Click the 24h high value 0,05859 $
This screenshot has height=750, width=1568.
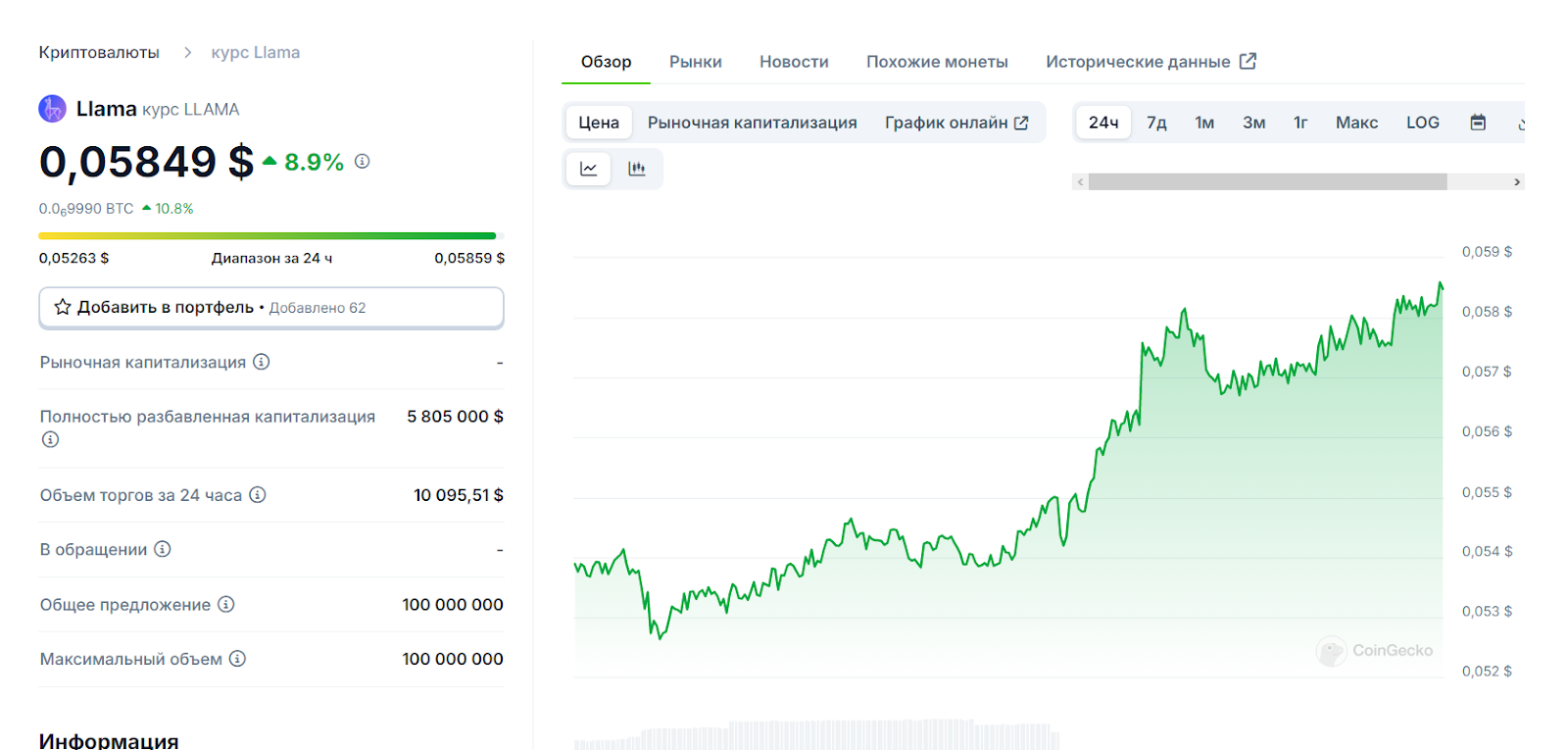pyautogui.click(x=469, y=258)
